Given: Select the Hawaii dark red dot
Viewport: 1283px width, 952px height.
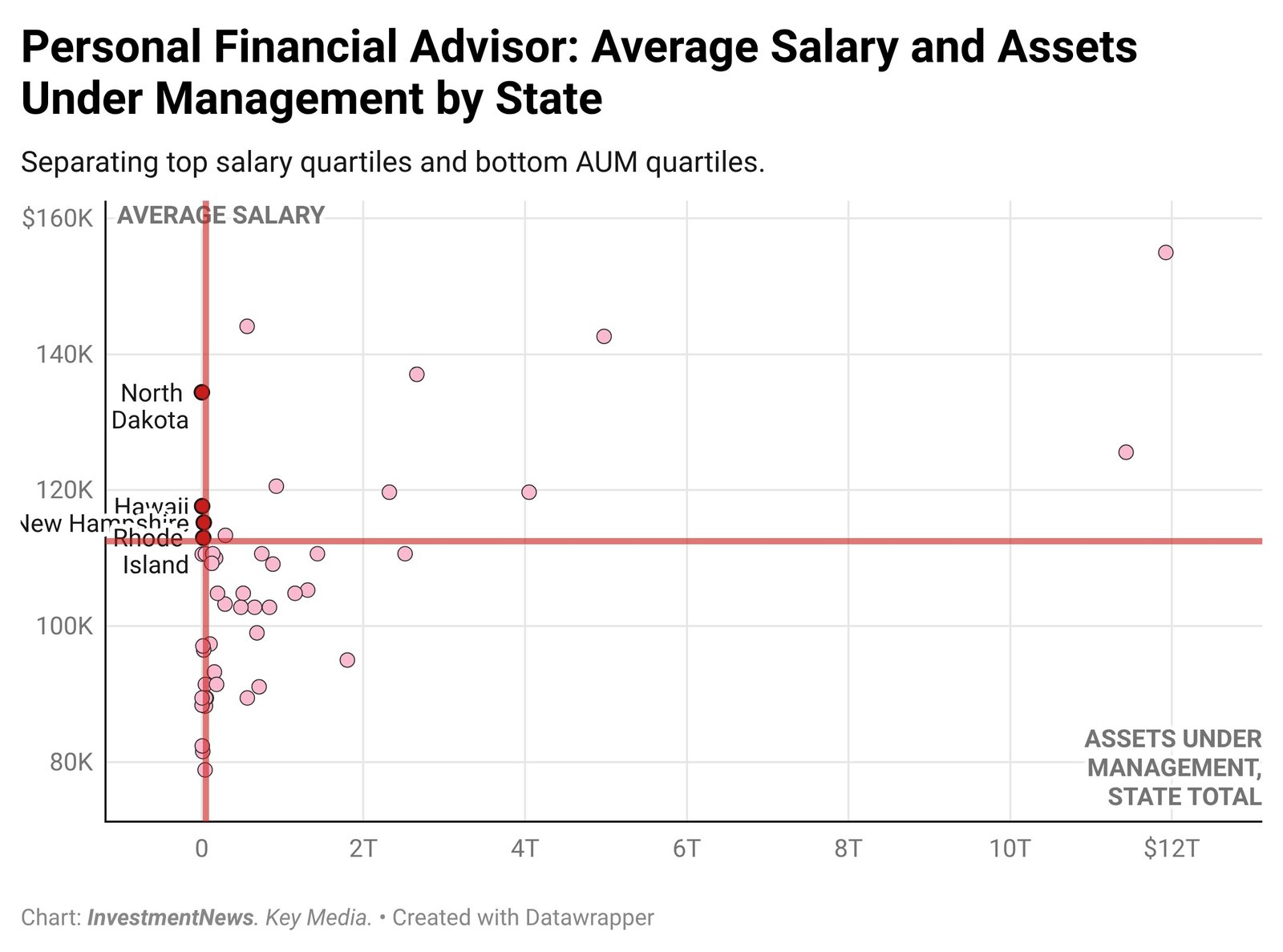Looking at the screenshot, I should [202, 506].
